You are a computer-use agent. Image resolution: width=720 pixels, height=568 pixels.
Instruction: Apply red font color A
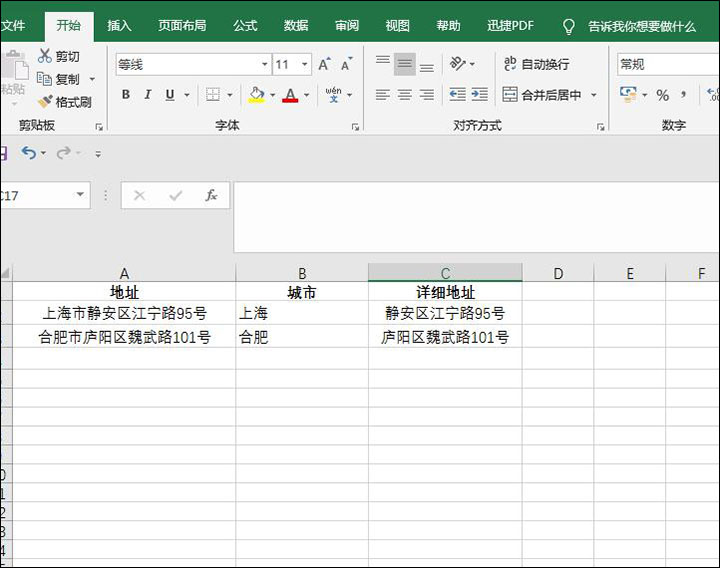pyautogui.click(x=290, y=95)
